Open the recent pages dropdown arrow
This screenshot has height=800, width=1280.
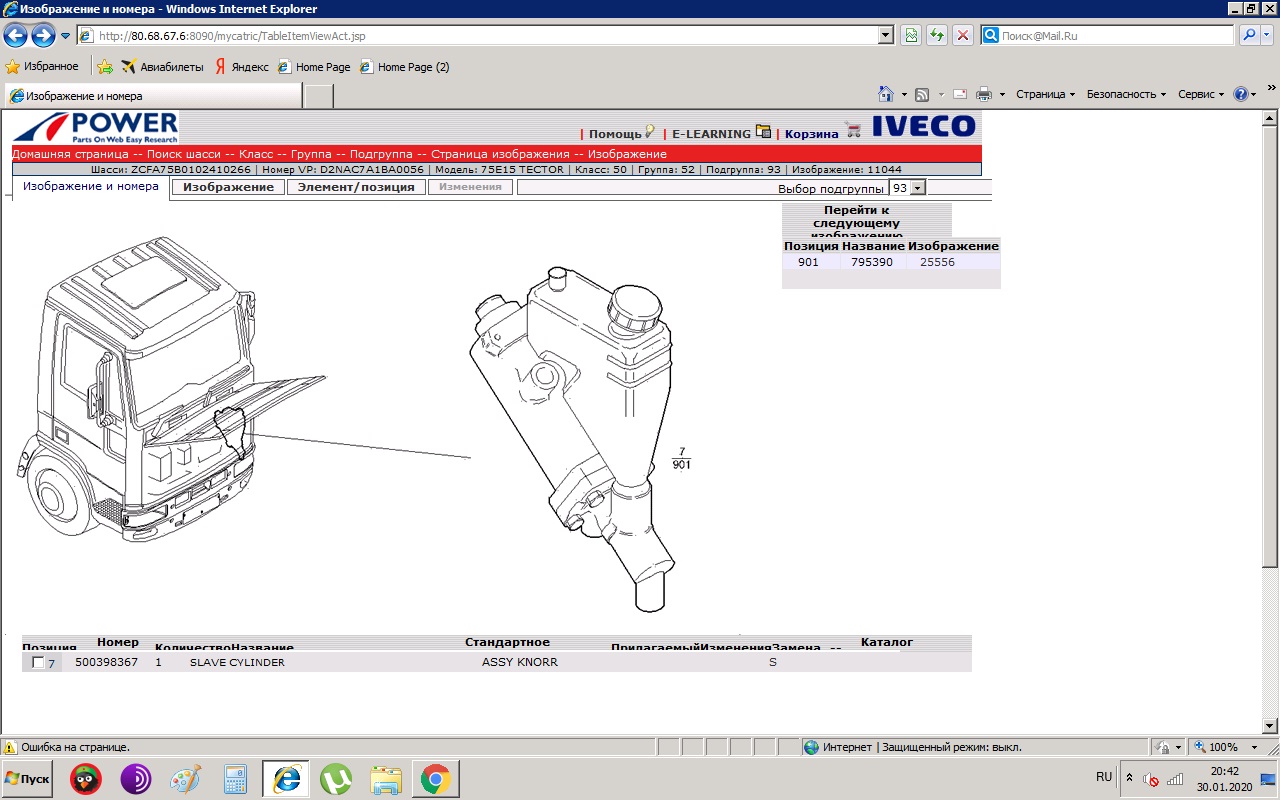[x=66, y=36]
